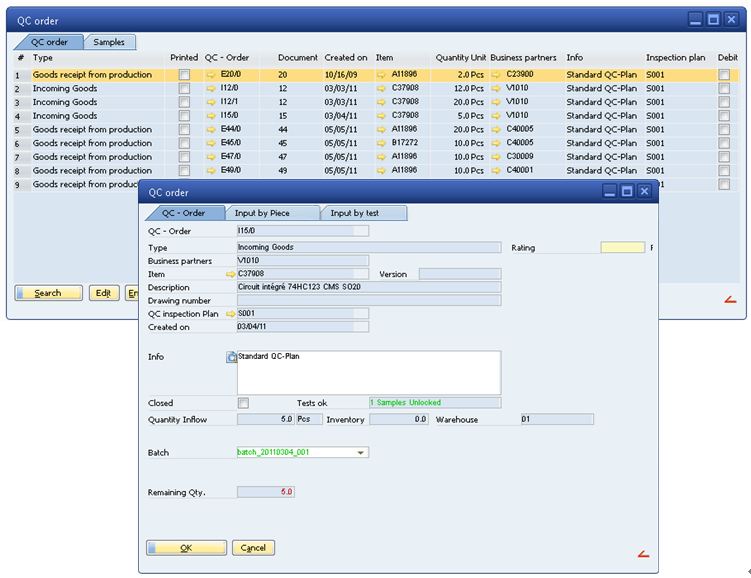Click the Drawing number input field
The height and width of the screenshot is (578, 751).
coord(369,300)
